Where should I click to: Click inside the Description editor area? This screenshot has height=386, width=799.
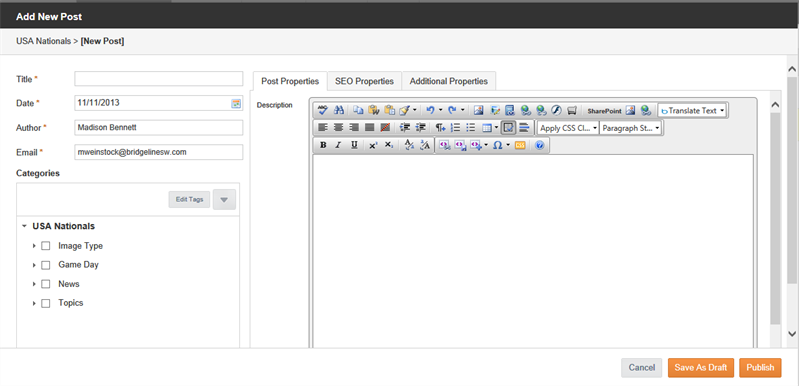pyautogui.click(x=533, y=251)
